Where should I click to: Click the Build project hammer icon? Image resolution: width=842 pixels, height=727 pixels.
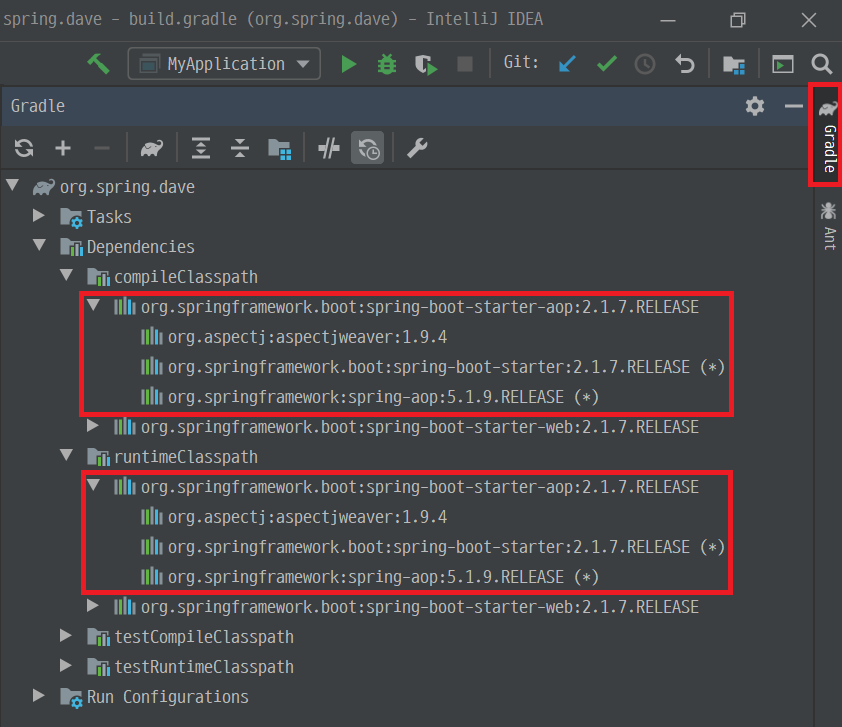(98, 64)
